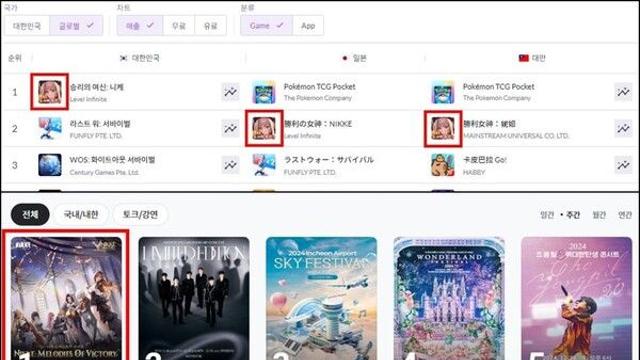Open 라스트 워: 서바이벌 app icon

pyautogui.click(x=50, y=128)
